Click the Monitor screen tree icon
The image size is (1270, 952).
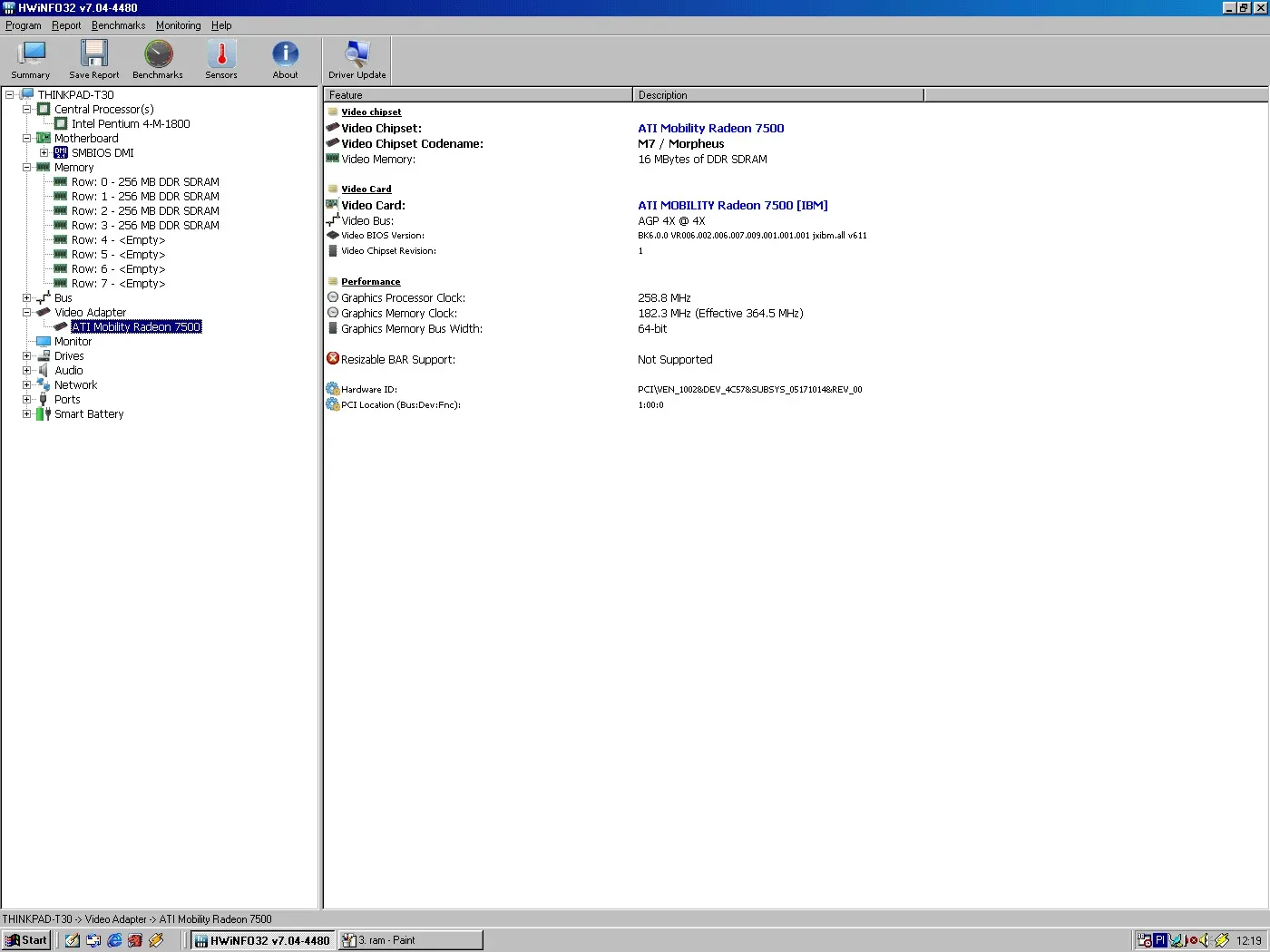[x=43, y=341]
